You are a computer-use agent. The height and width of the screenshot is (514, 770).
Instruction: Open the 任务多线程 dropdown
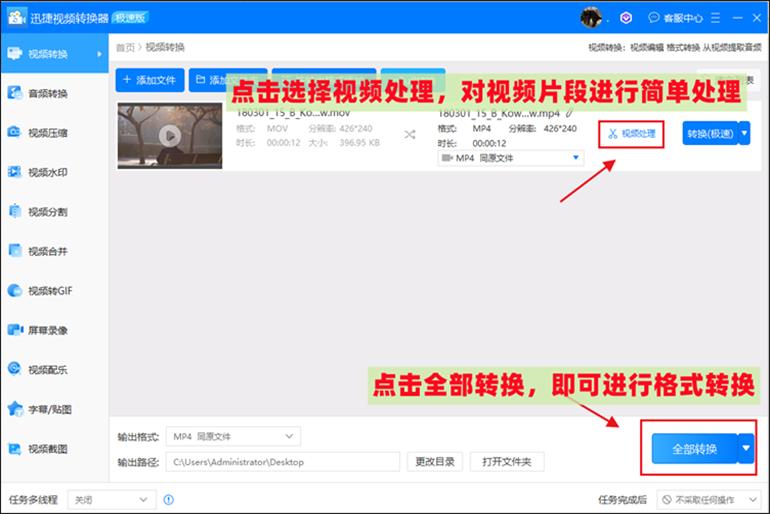[111, 500]
